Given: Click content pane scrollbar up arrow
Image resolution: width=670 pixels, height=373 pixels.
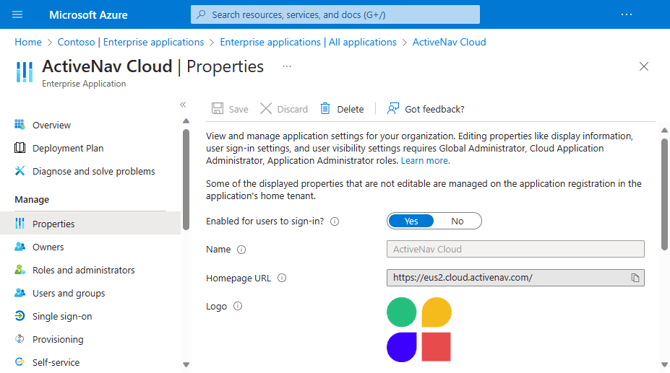Looking at the screenshot, I should point(664,130).
